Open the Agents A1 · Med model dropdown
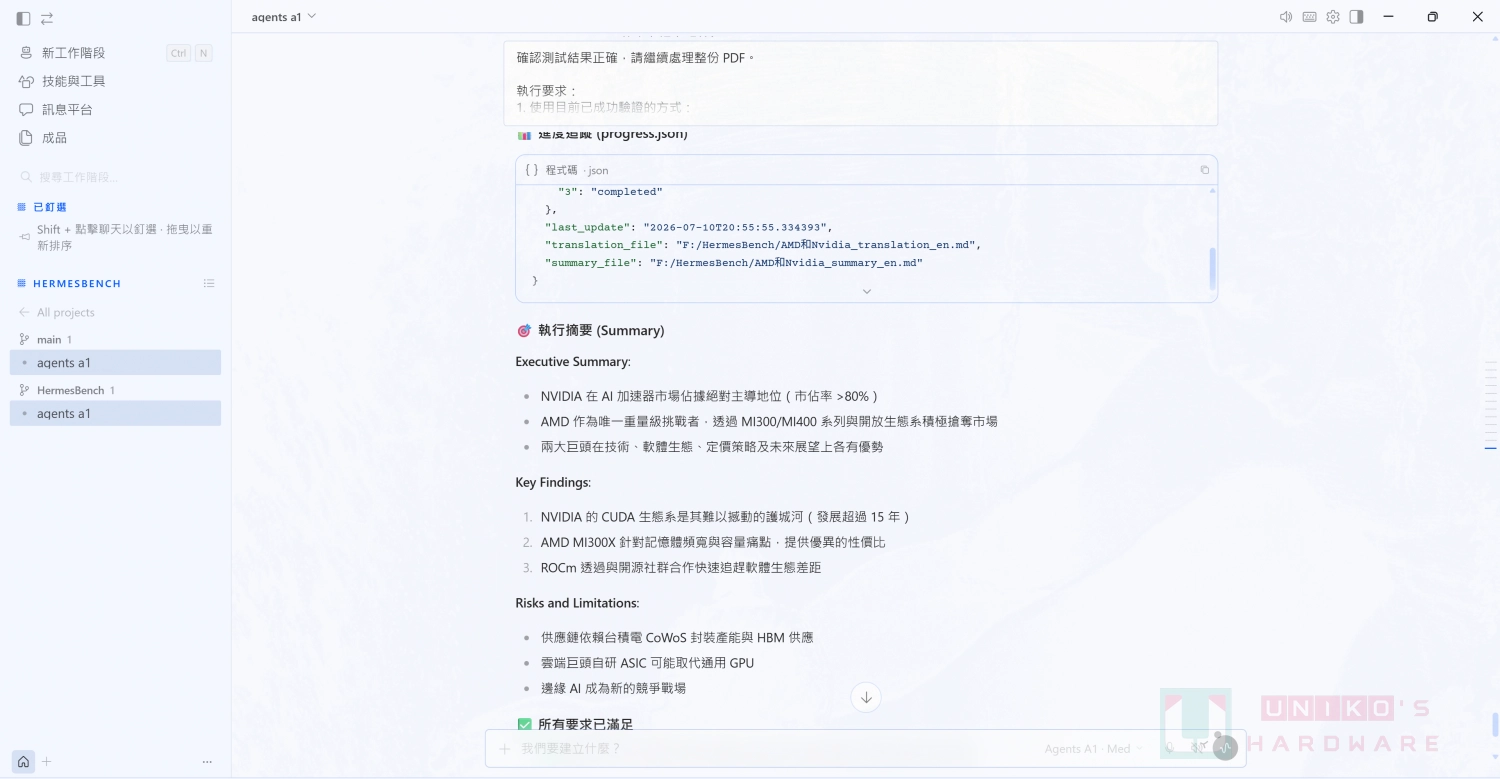 pyautogui.click(x=1094, y=748)
